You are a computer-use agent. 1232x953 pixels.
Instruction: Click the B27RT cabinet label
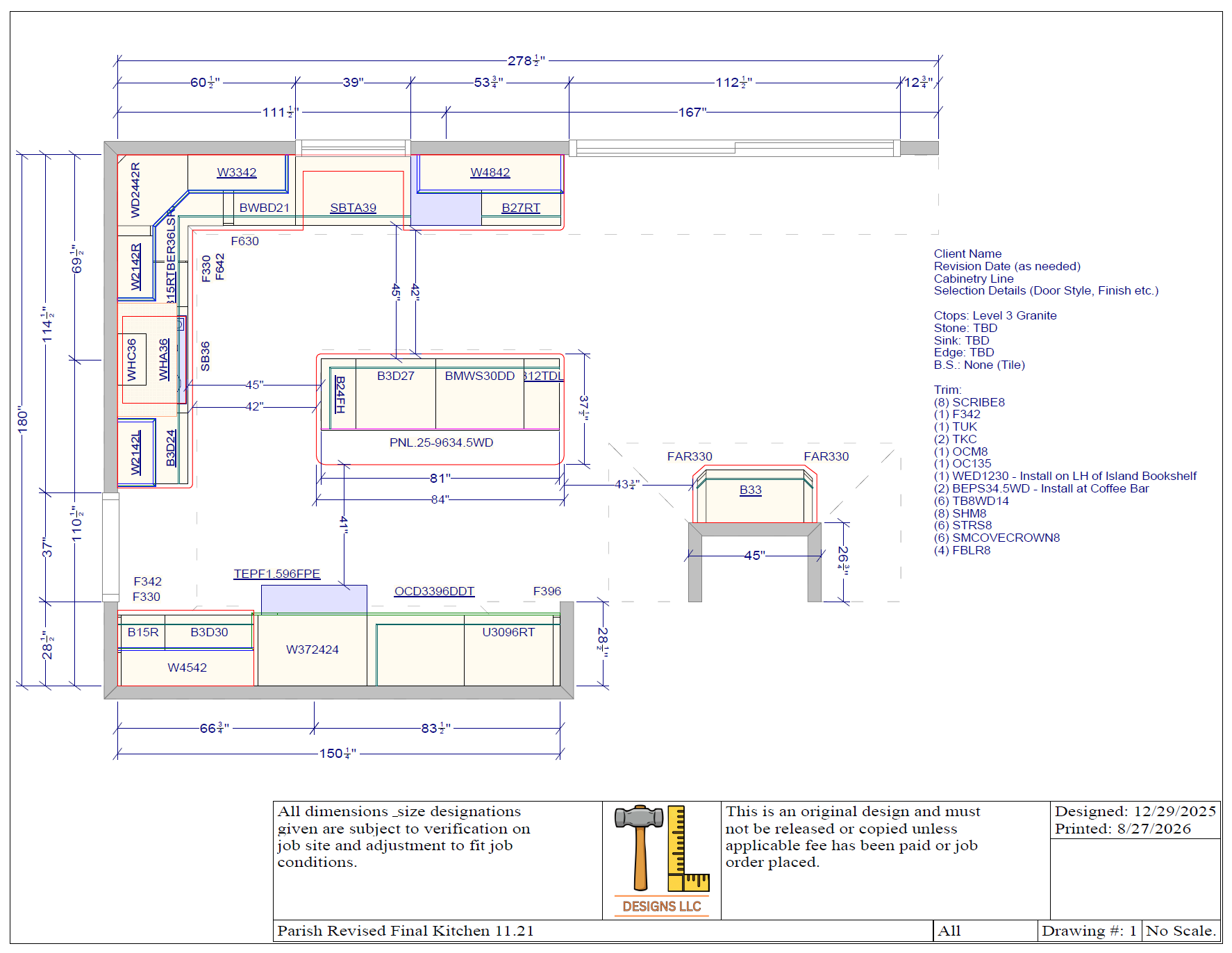pos(521,208)
